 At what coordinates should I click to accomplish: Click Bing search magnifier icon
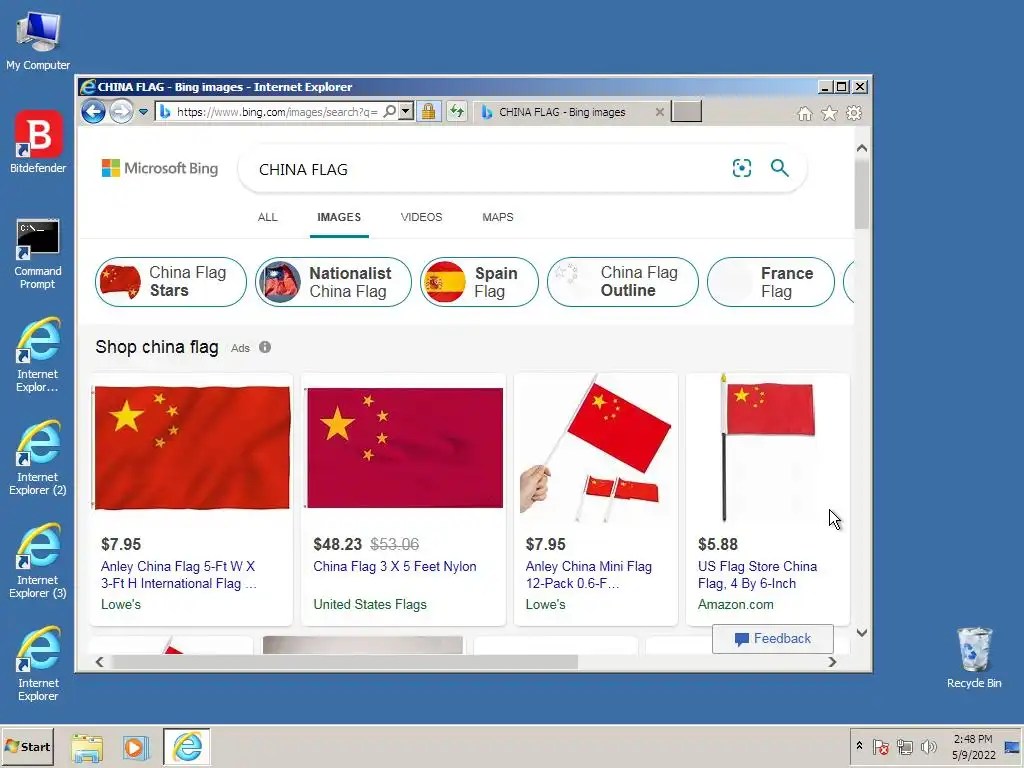780,168
